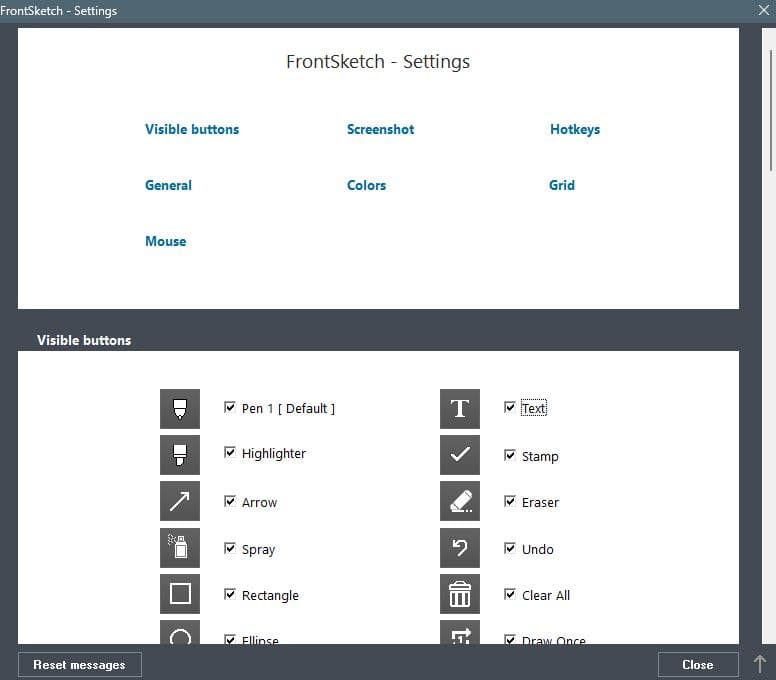
Task: Click the vertical scrollbar thumb
Action: coord(771,110)
